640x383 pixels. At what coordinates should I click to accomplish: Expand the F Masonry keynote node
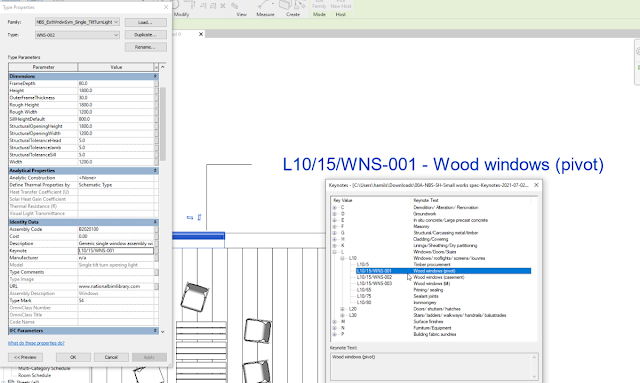335,227
